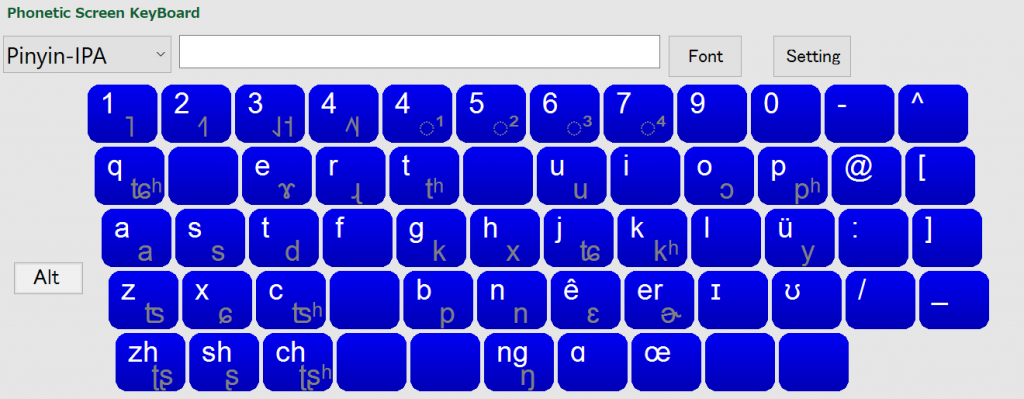
Task: Select the number 3 dipping tone key
Action: [x=270, y=114]
